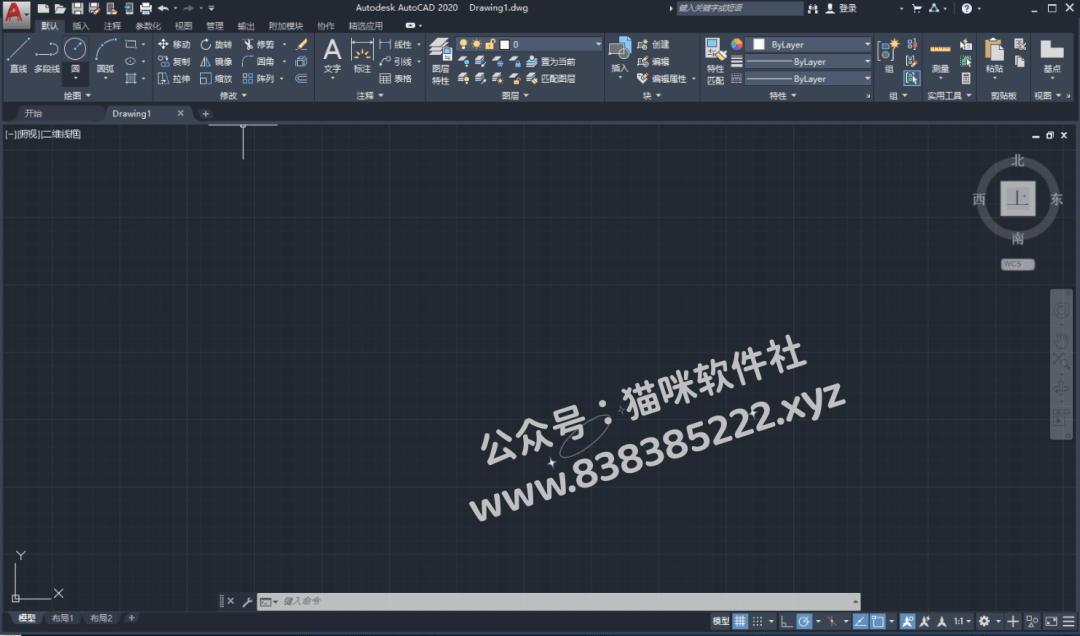The height and width of the screenshot is (636, 1080).
Task: Add a new drawing tab with plus button
Action: 205,114
